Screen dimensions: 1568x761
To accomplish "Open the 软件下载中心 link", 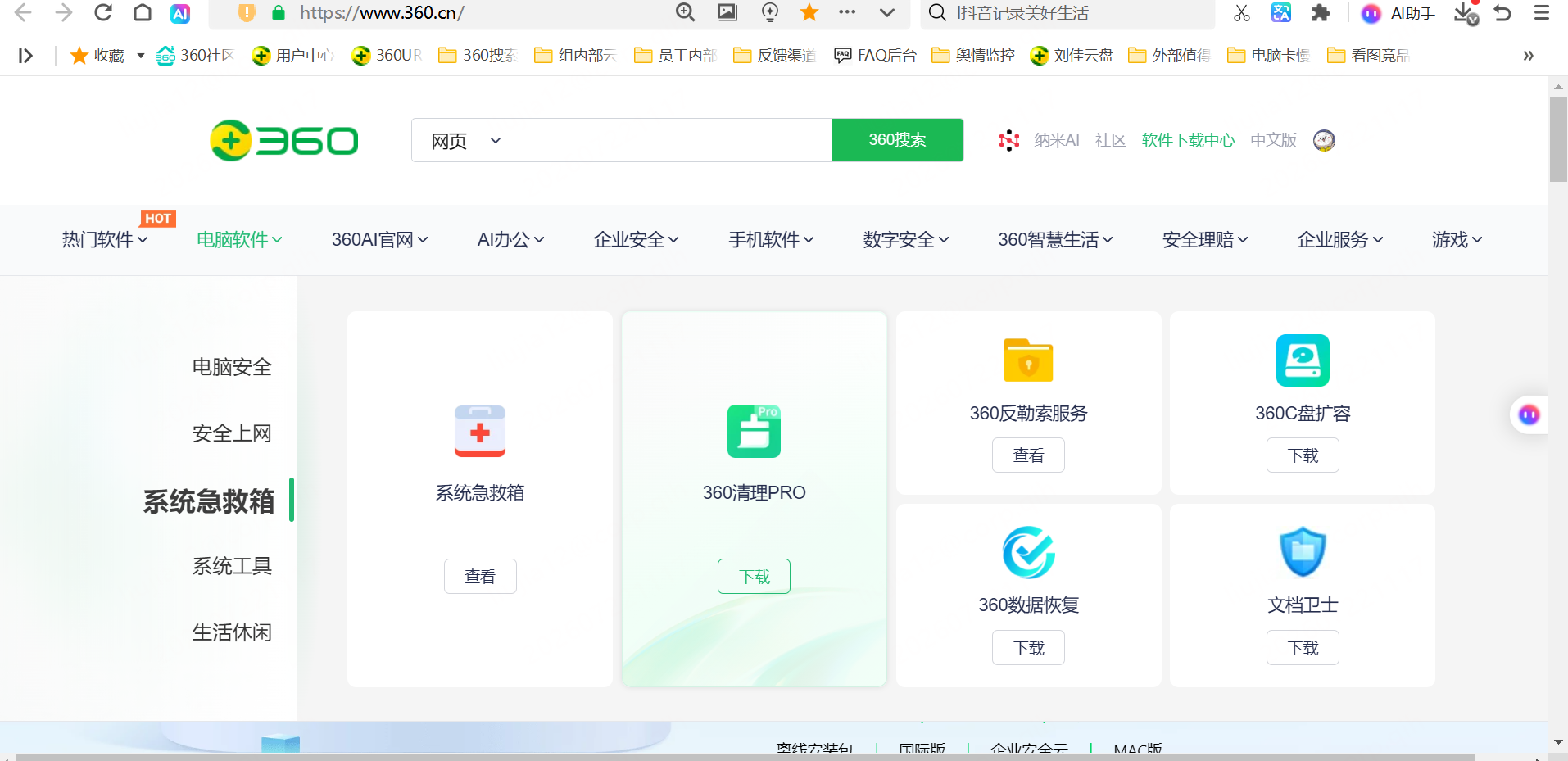I will pos(1188,140).
